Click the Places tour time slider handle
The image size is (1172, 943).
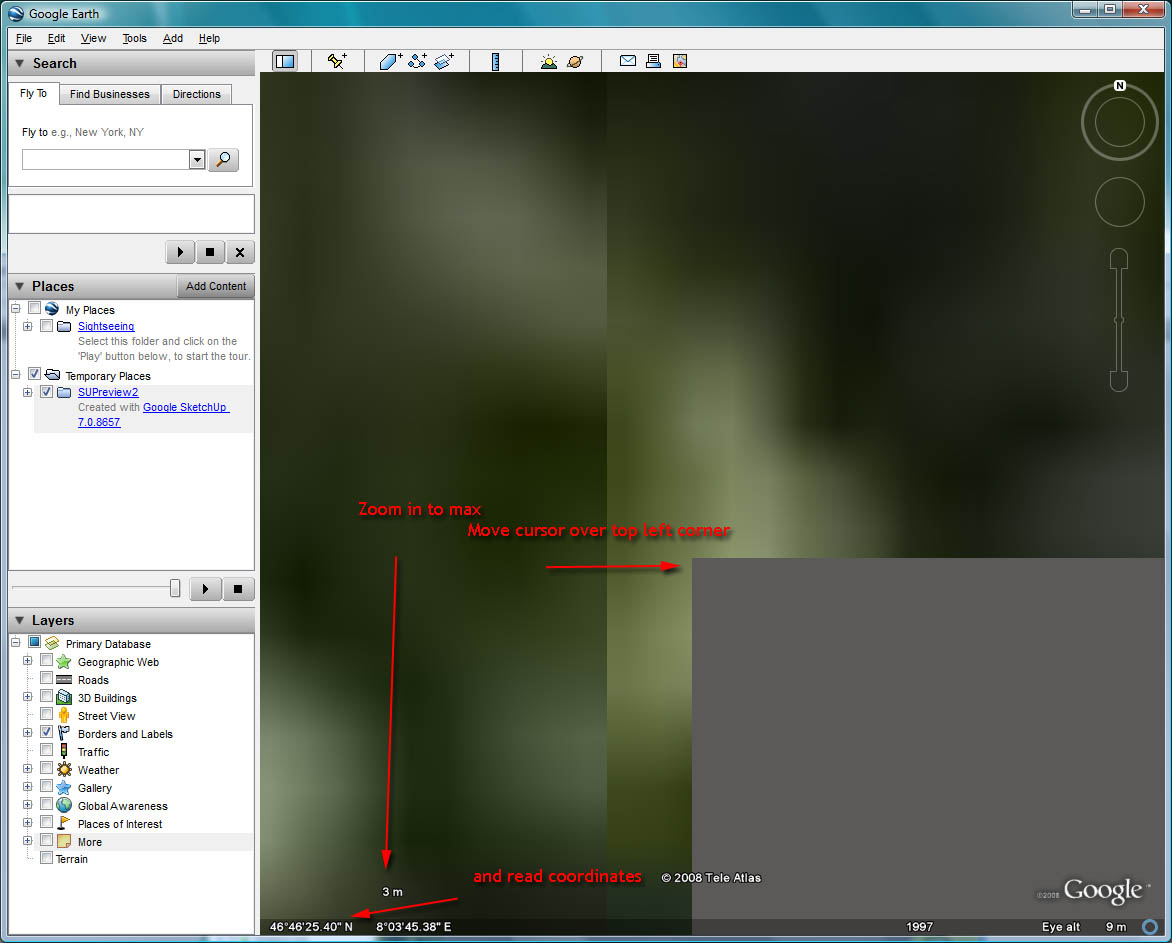pyautogui.click(x=175, y=588)
